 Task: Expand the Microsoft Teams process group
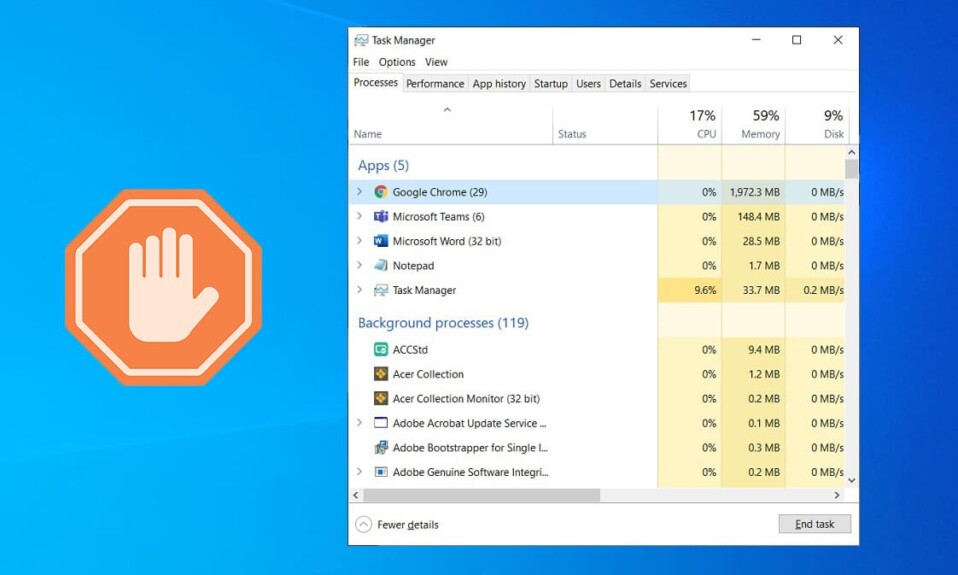tap(359, 216)
